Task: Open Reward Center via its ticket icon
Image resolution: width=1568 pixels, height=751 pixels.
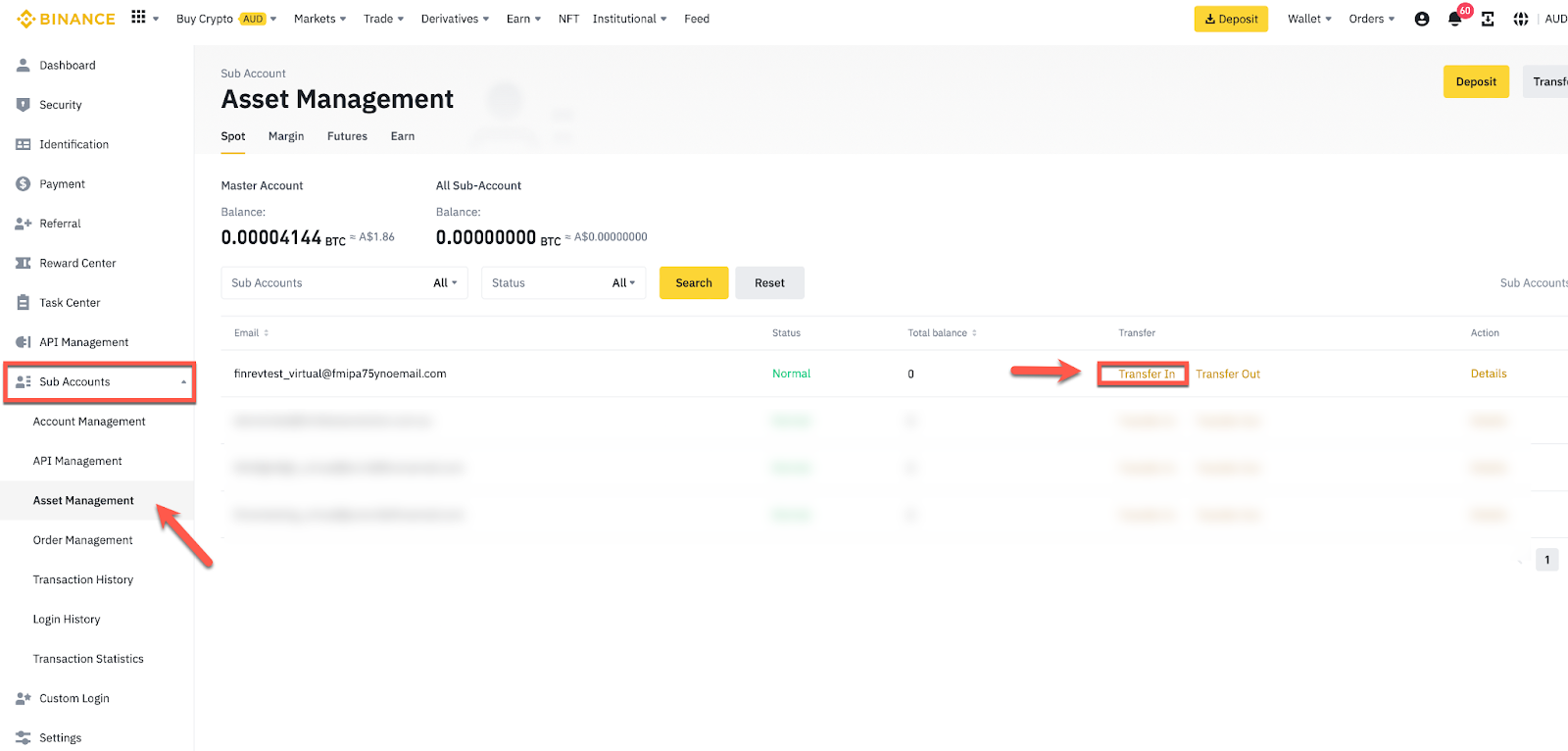Action: (x=24, y=263)
